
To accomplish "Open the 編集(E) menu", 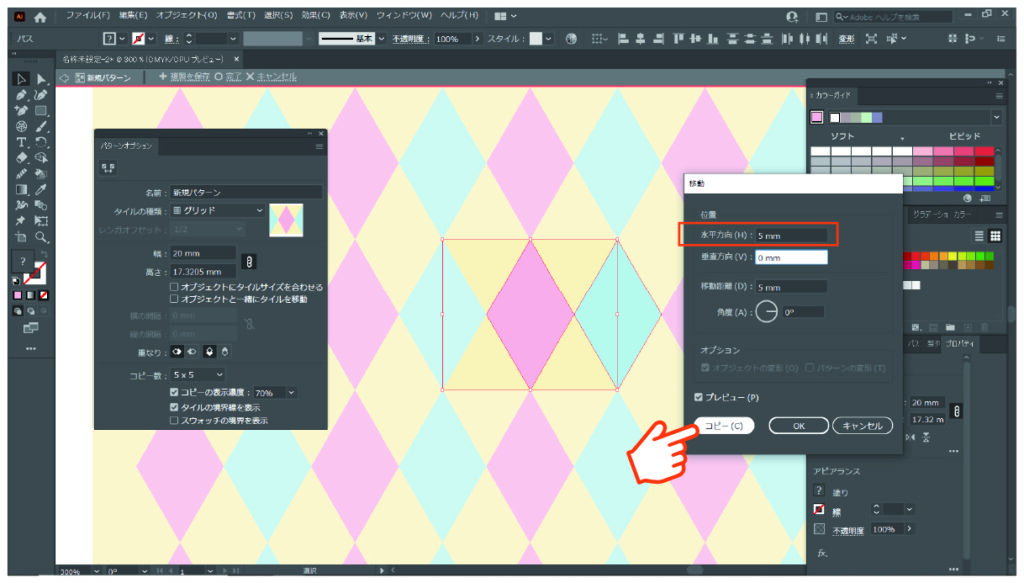I will [133, 15].
